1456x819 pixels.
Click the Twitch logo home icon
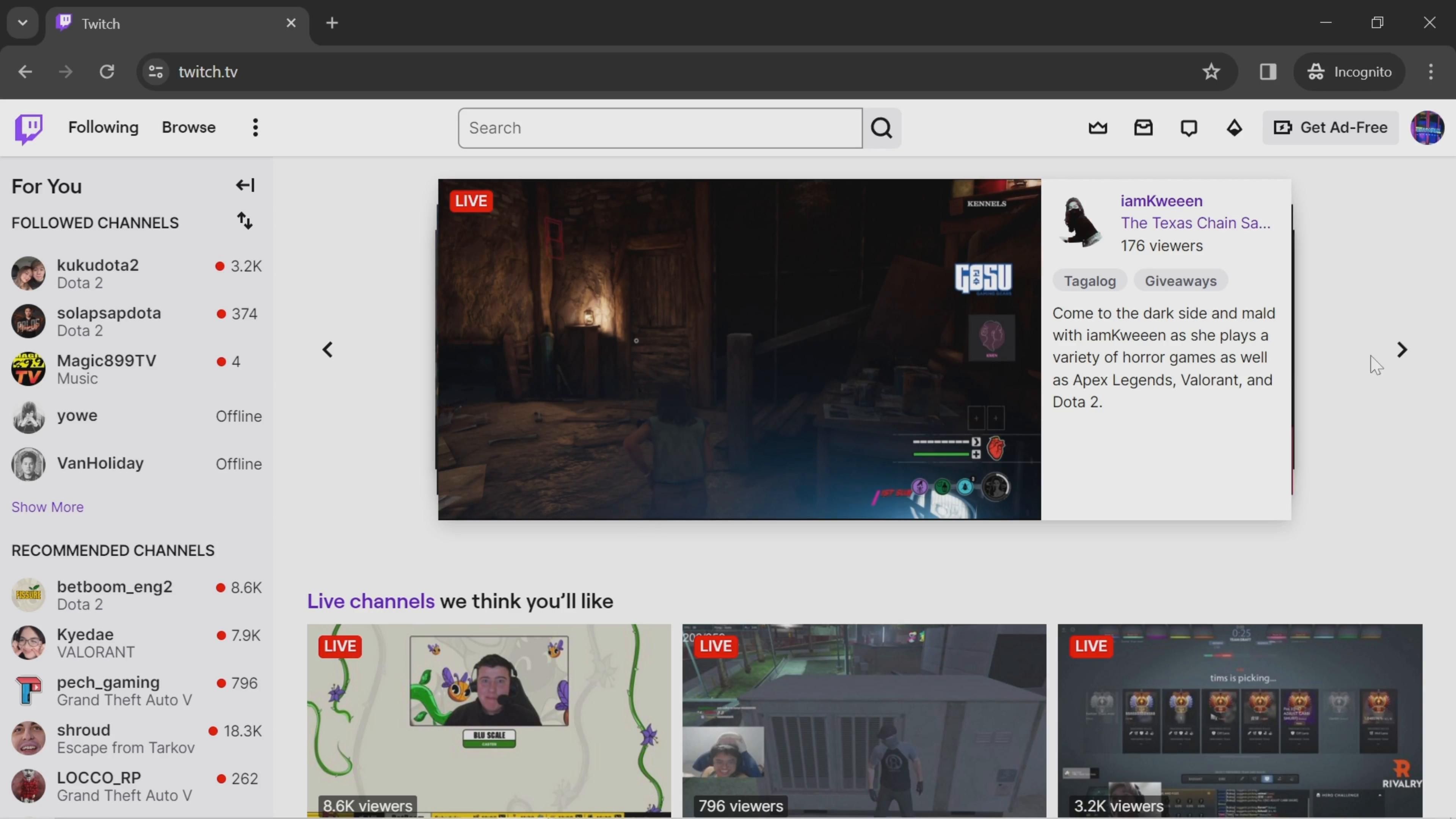tap(28, 128)
